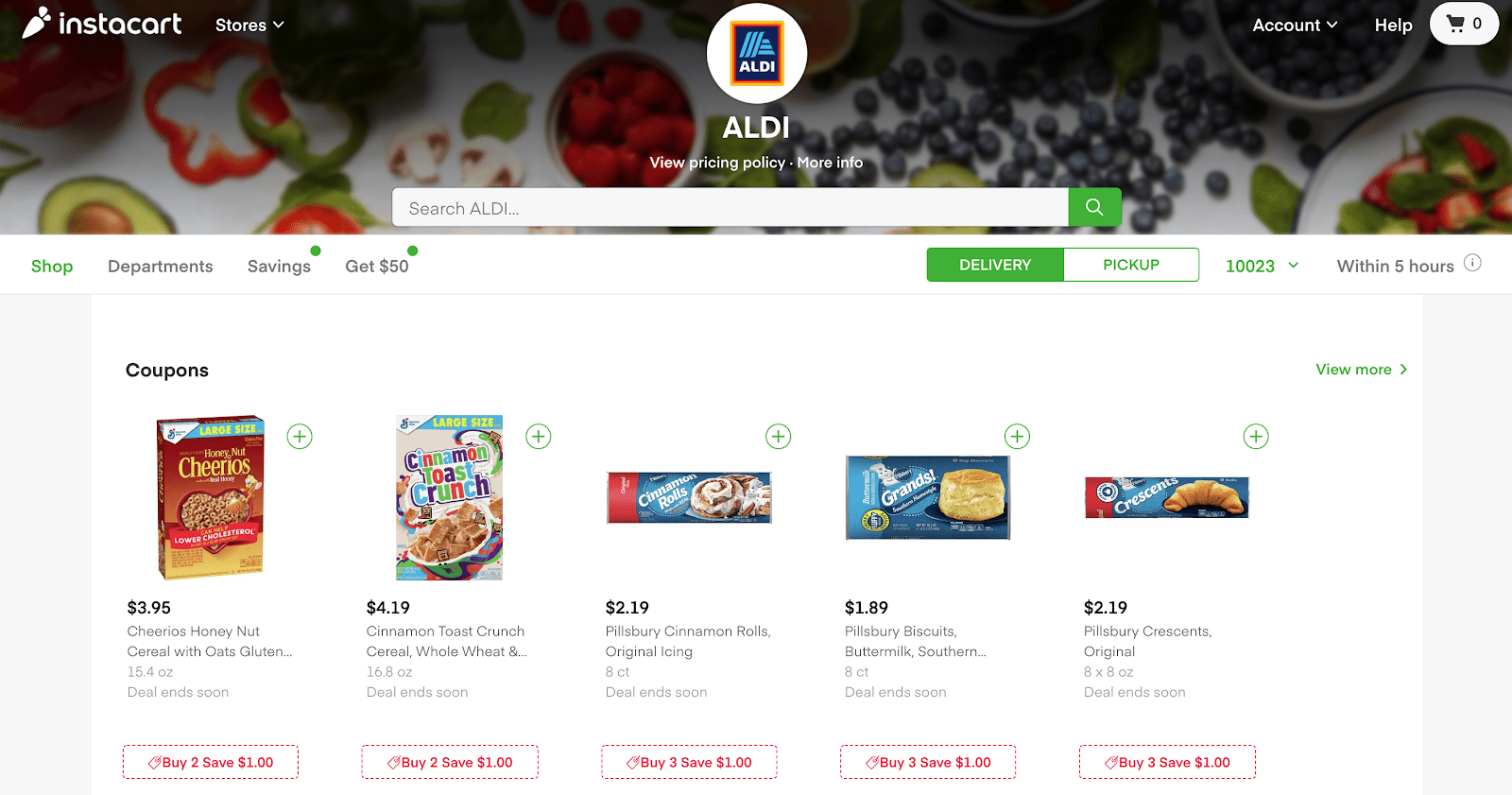Go to the Savings tab
Screen dimensions: 1512x795
click(279, 267)
